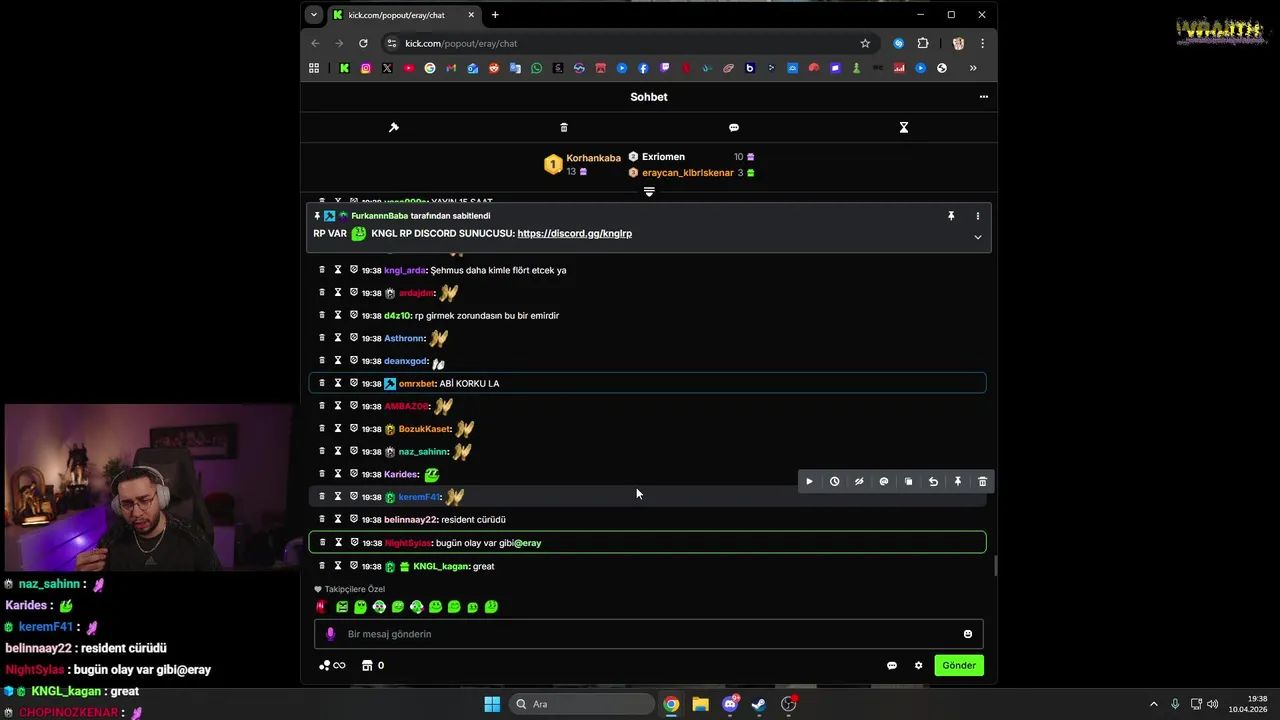Bookmark this page with the star icon
This screenshot has width=1280, height=720.
pyautogui.click(x=865, y=43)
